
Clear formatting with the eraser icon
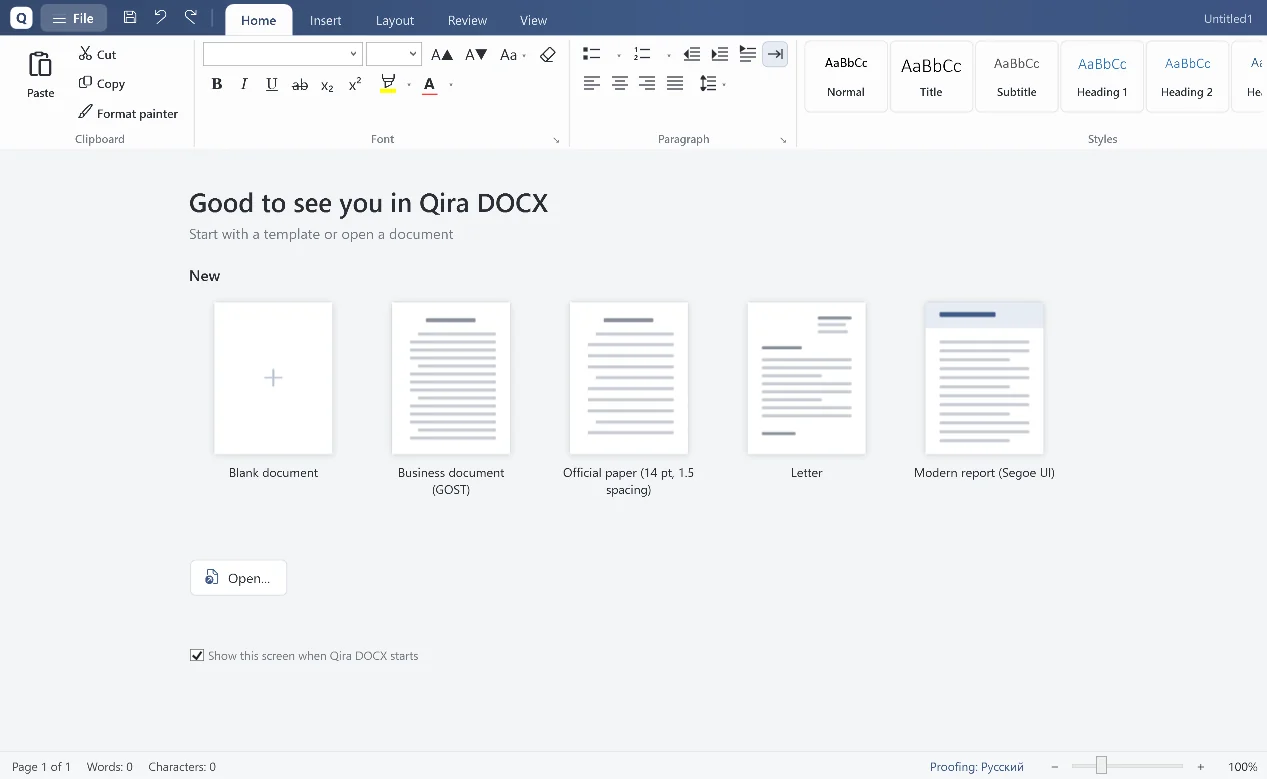[x=547, y=54]
